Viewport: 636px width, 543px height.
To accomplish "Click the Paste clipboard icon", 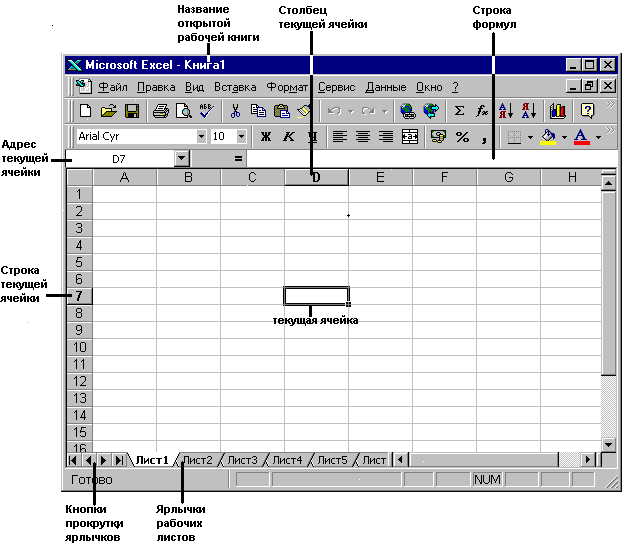I will (281, 111).
